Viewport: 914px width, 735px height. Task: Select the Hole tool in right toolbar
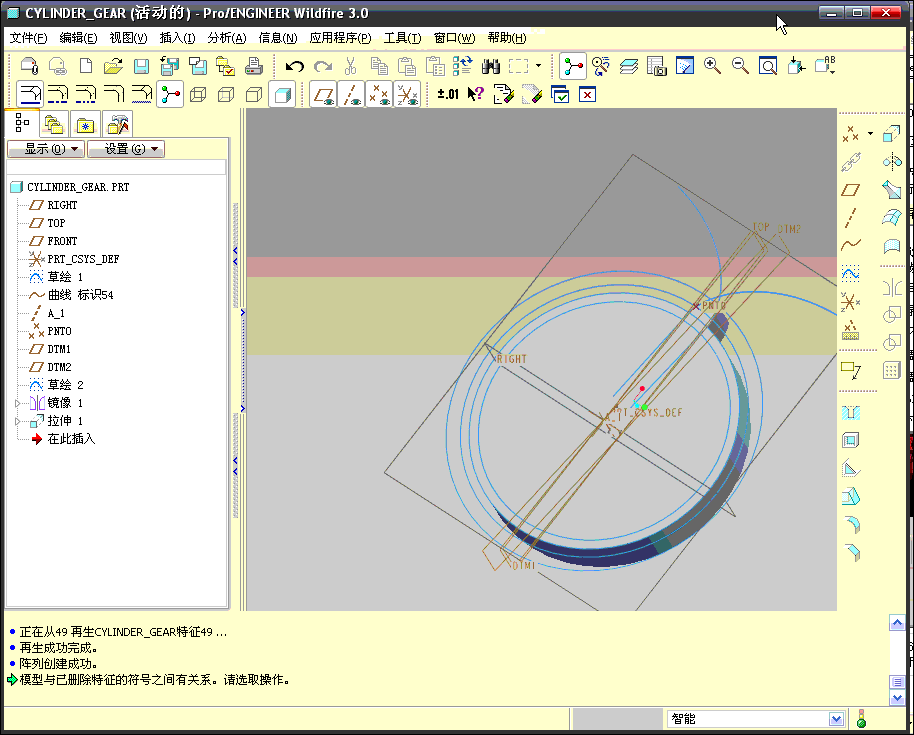[850, 413]
